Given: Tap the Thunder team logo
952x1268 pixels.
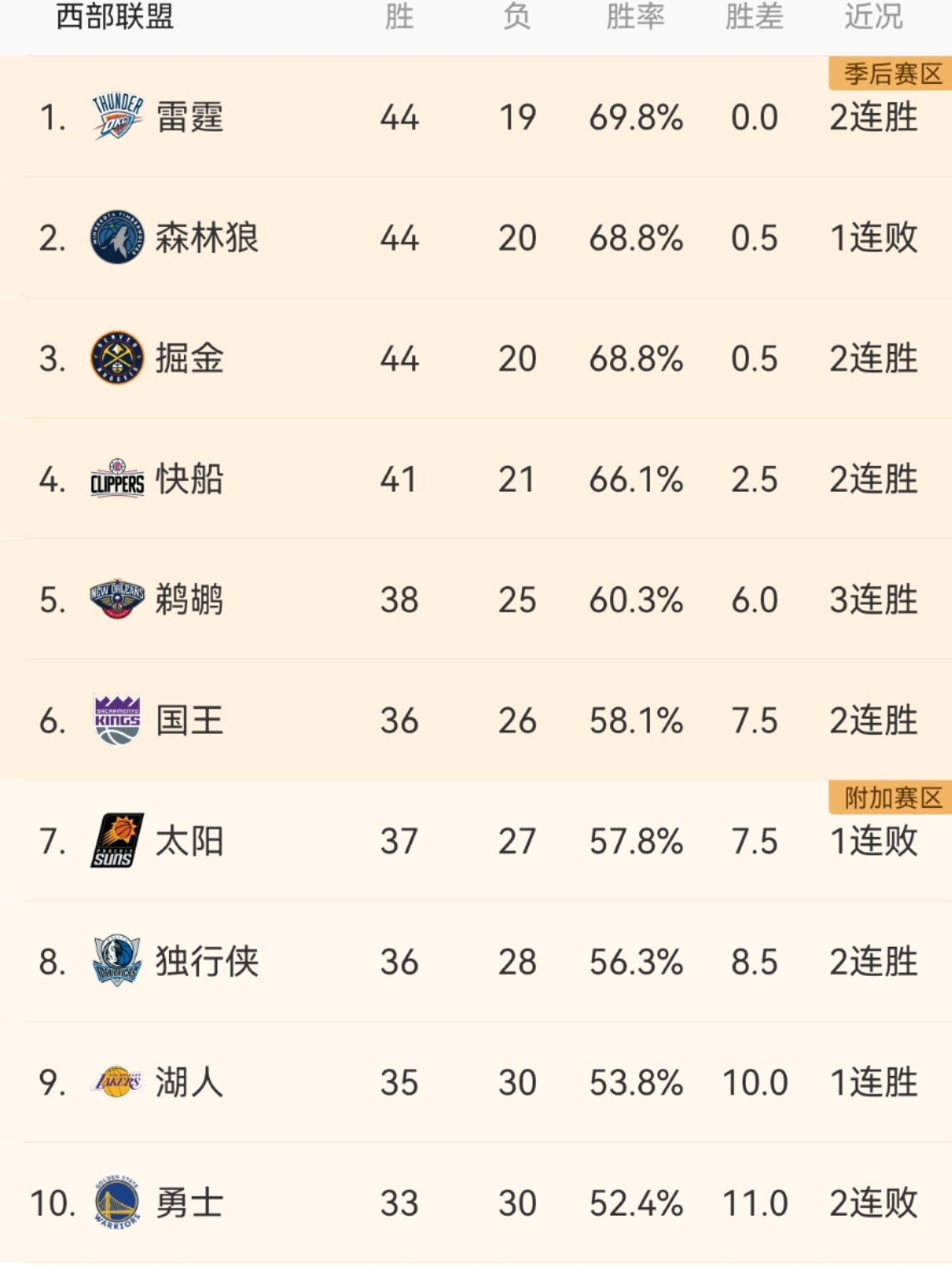Looking at the screenshot, I should (117, 116).
